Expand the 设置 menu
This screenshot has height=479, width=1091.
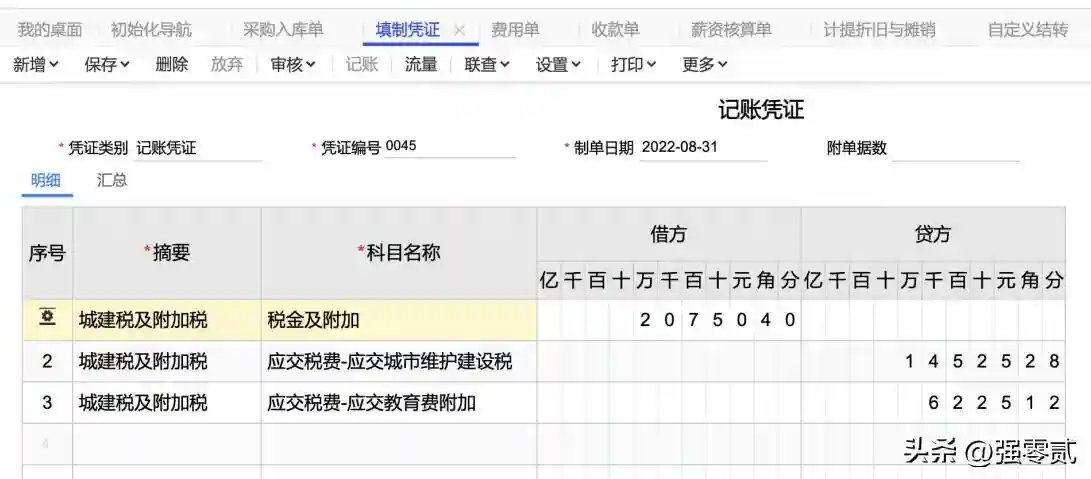coord(558,64)
